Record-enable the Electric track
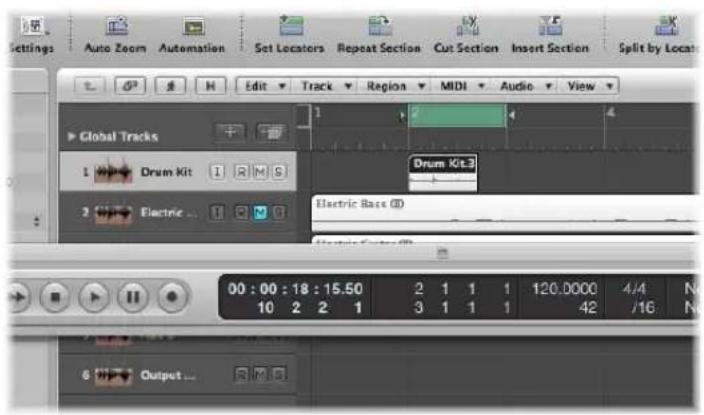 click(x=241, y=212)
